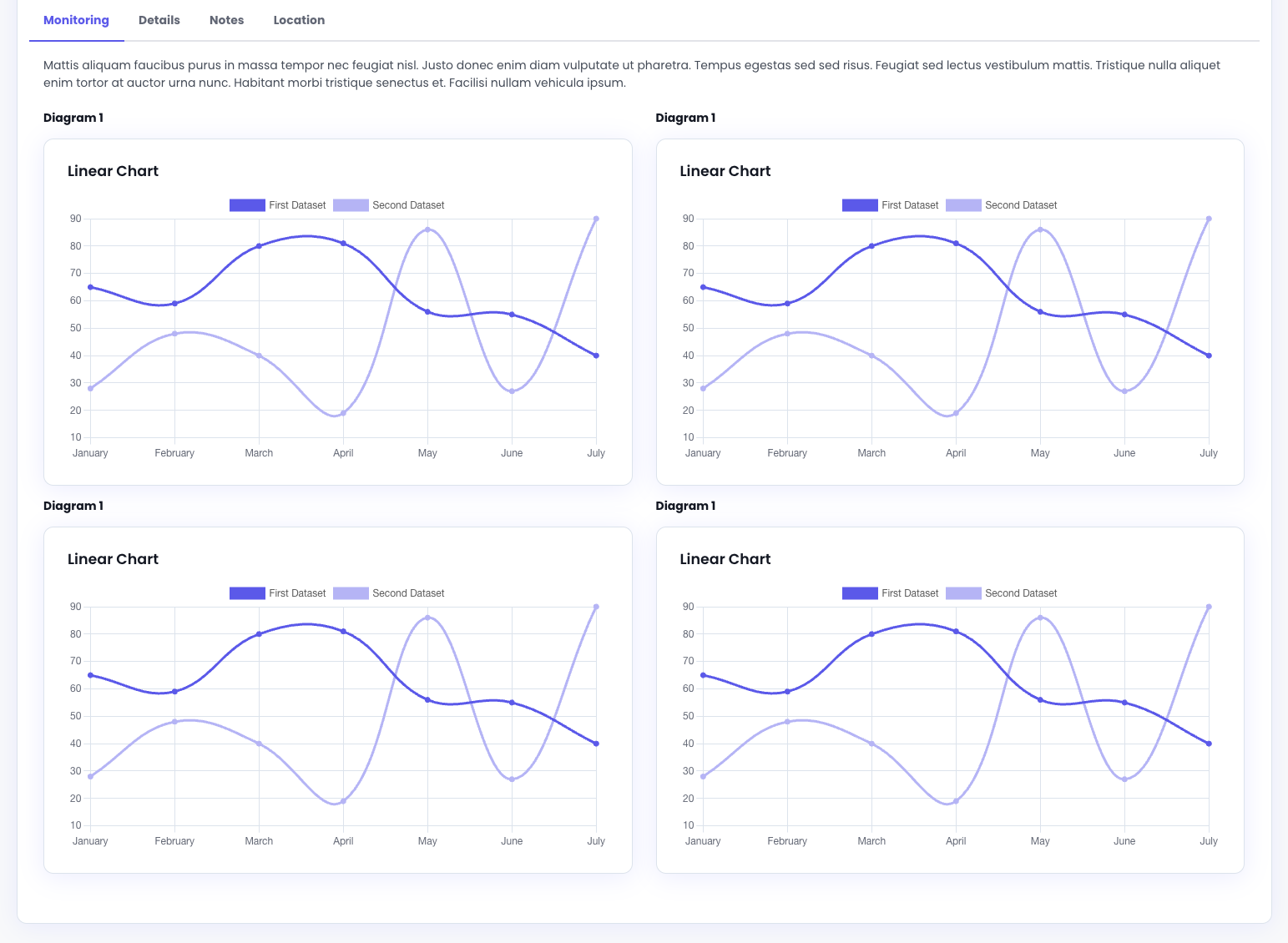The image size is (1288, 943).
Task: Click the 'March' axis label in bottom-left chart
Action: [x=259, y=841]
